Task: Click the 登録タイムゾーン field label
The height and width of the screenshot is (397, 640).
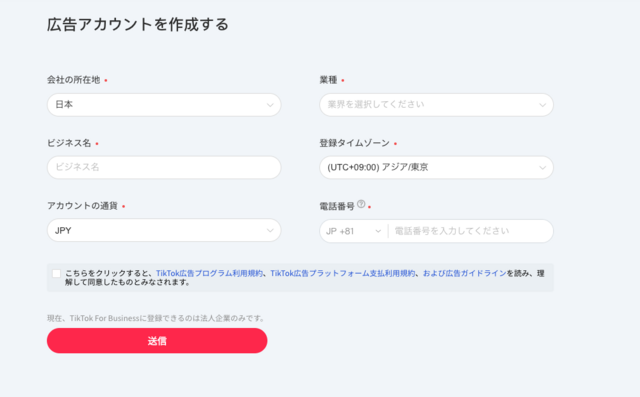Action: (x=354, y=143)
